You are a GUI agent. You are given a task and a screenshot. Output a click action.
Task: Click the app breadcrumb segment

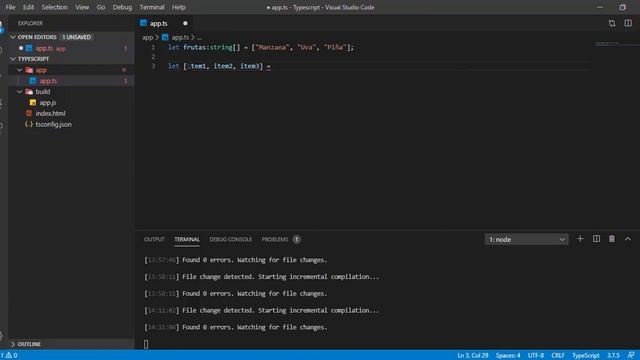pyautogui.click(x=147, y=38)
